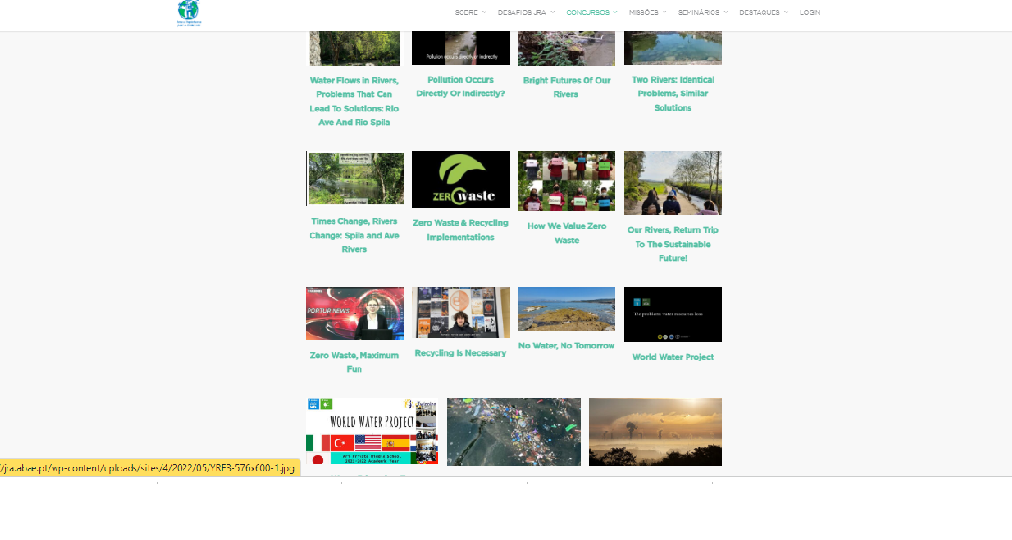Viewport: 1012px width, 540px height.
Task: Open 'Bright Futures Of Our Rivers' article
Action: (566, 86)
